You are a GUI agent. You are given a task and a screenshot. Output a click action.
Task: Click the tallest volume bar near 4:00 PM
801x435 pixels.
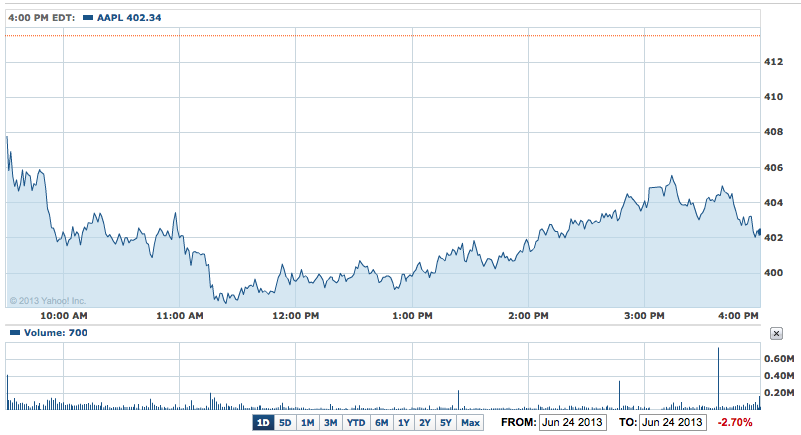(718, 380)
